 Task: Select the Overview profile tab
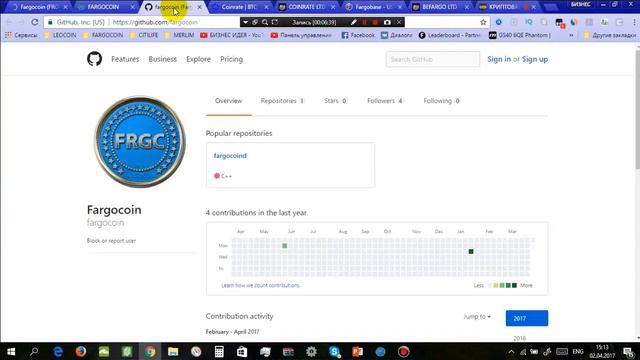229,101
